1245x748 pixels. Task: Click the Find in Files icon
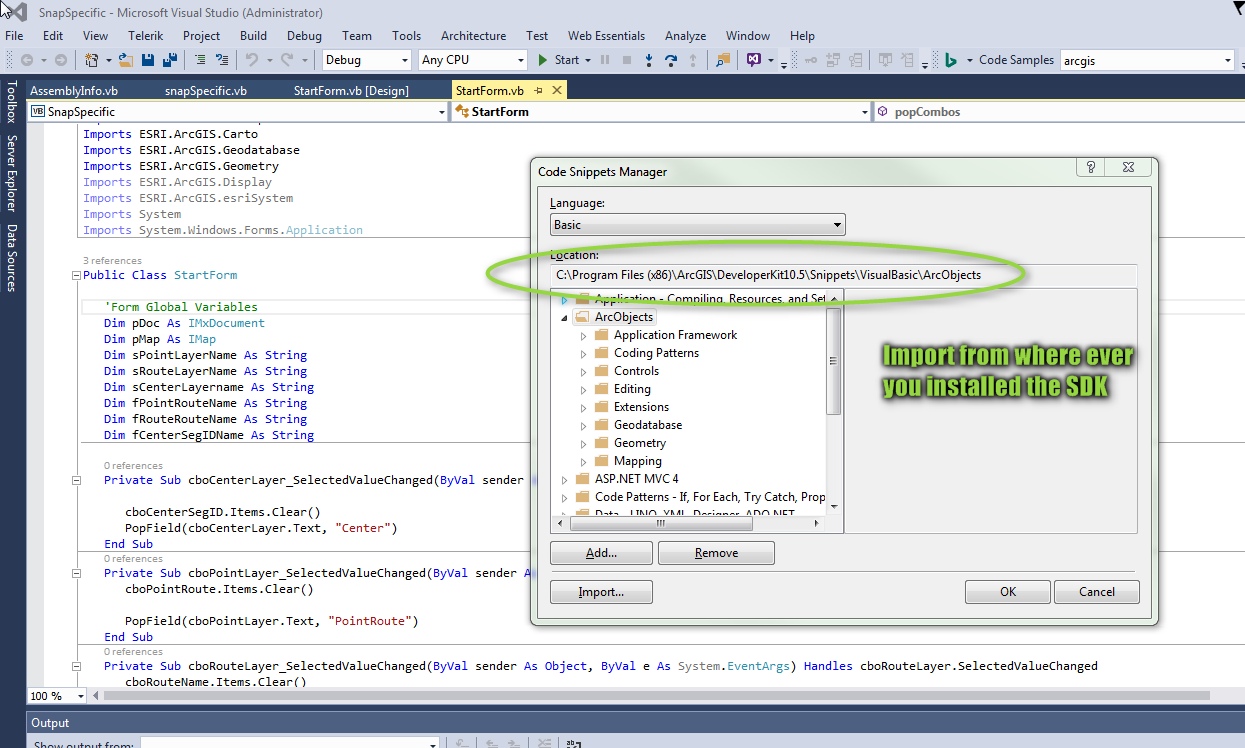point(723,60)
